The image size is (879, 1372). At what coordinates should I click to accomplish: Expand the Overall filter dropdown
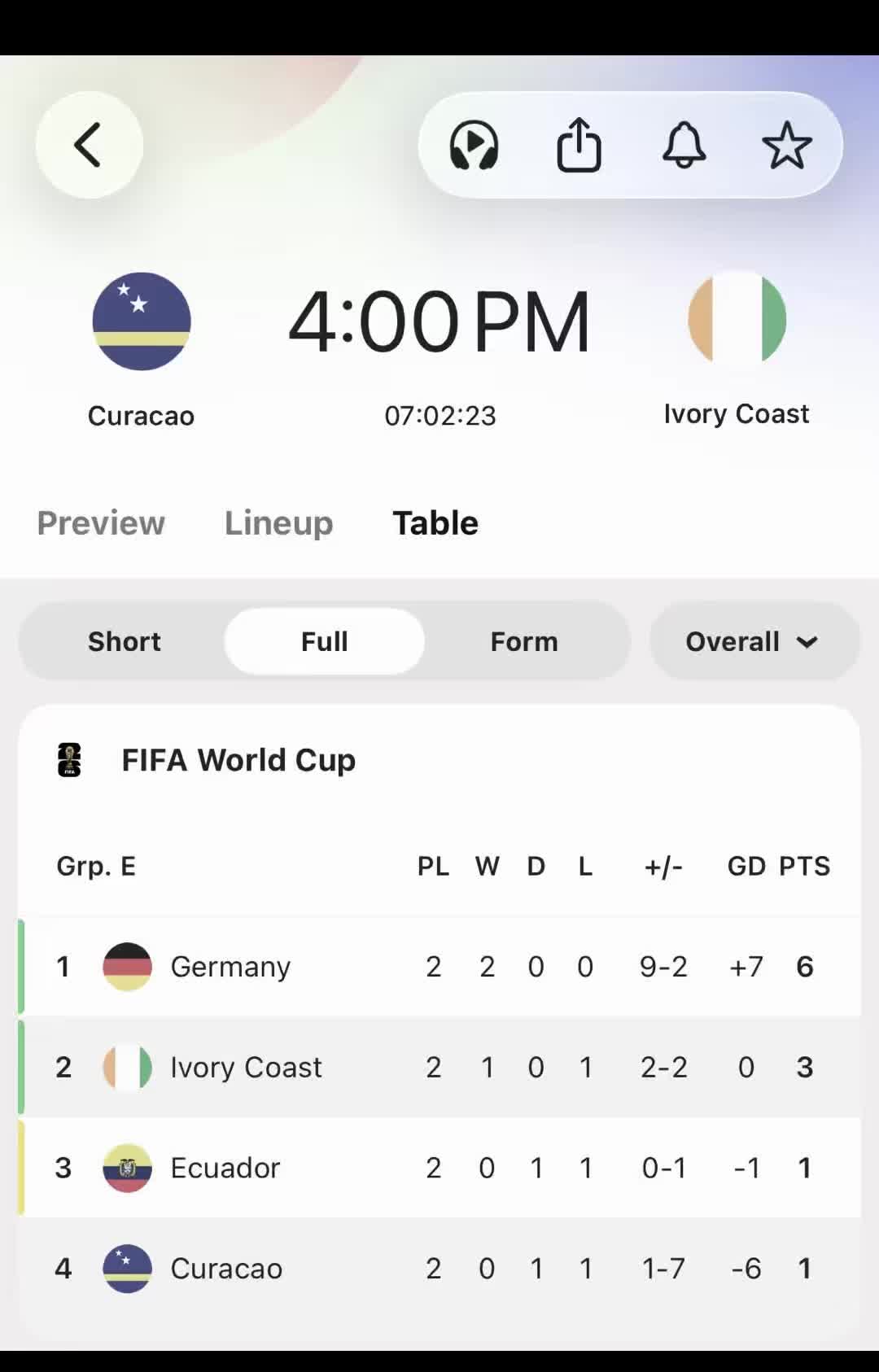754,641
